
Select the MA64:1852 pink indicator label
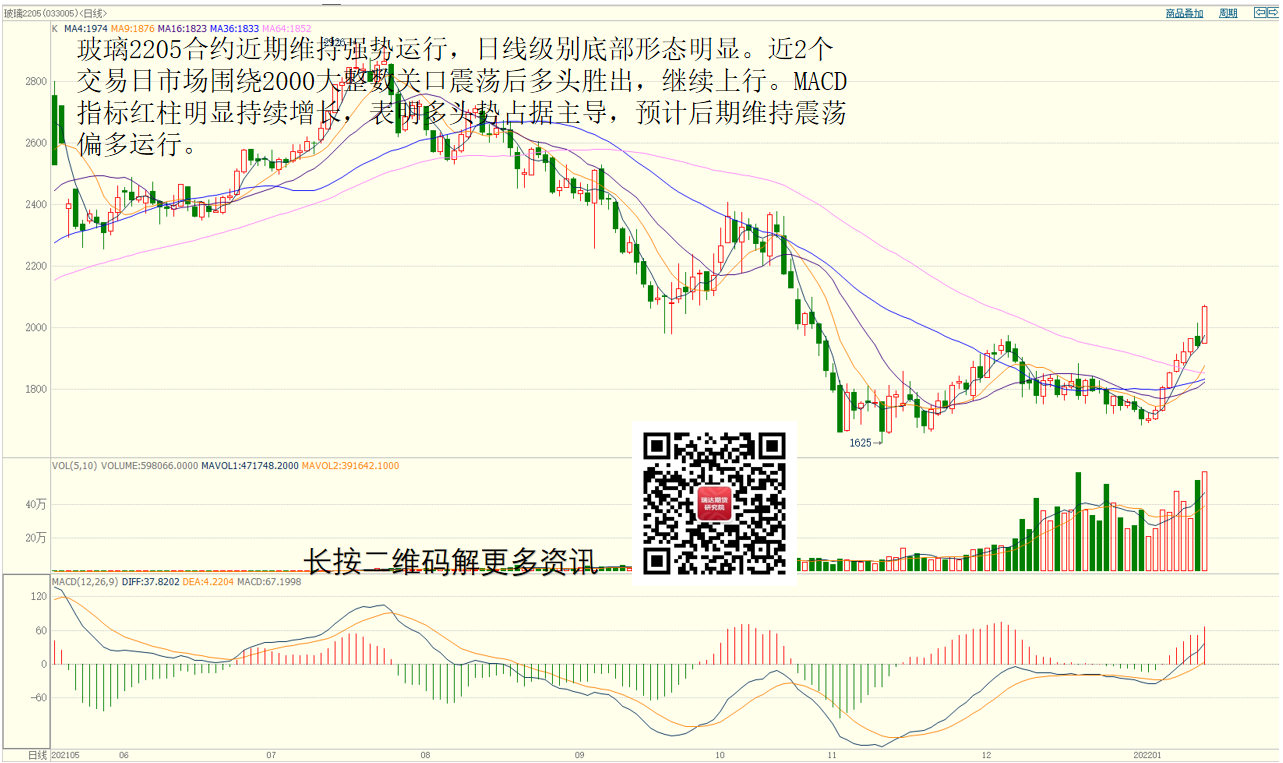(287, 29)
